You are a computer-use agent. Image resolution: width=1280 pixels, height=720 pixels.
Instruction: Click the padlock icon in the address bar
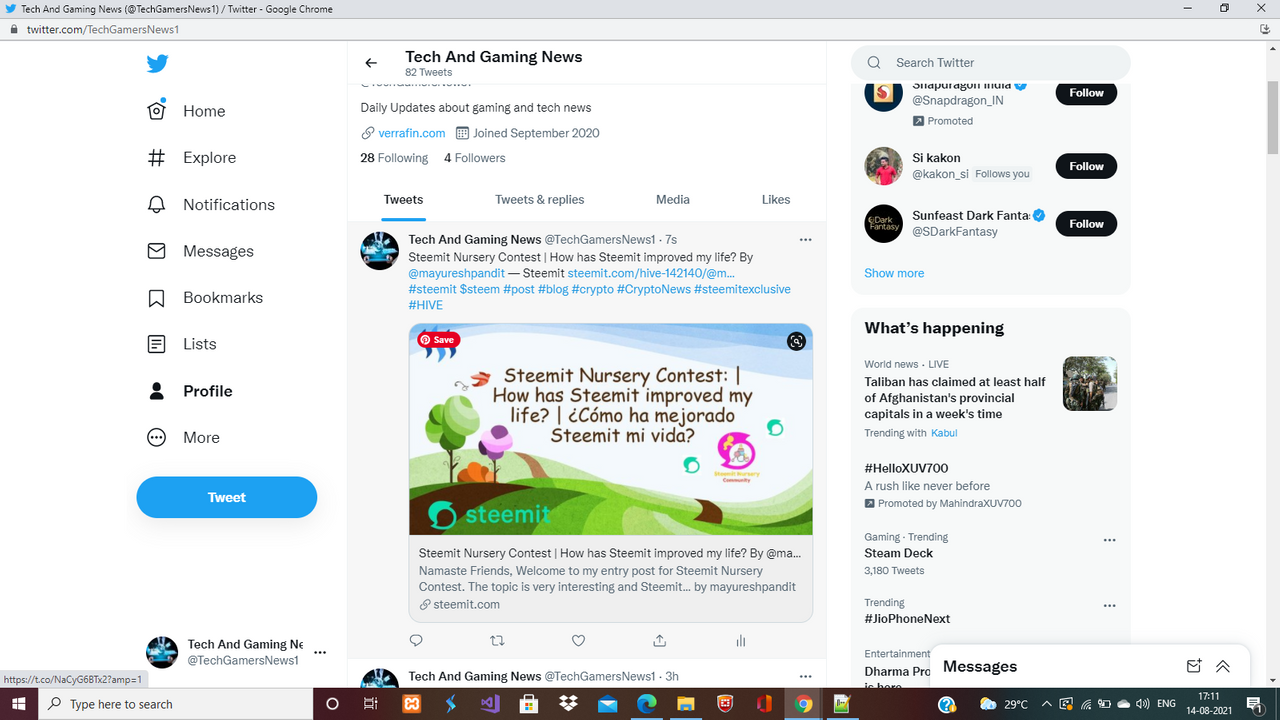13,29
